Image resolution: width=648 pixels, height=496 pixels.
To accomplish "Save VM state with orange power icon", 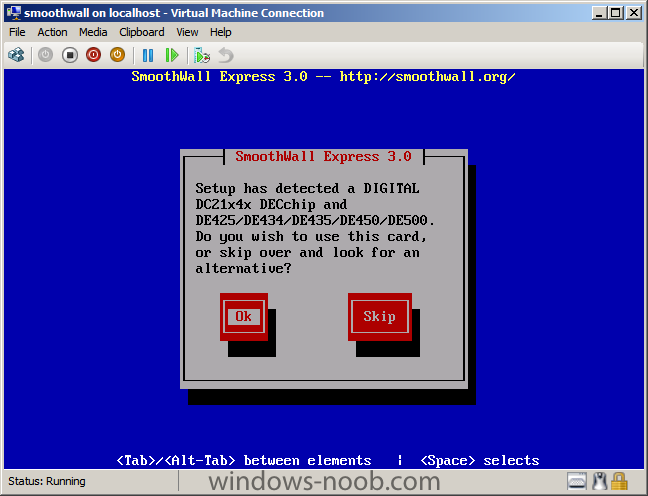I will pos(117,55).
